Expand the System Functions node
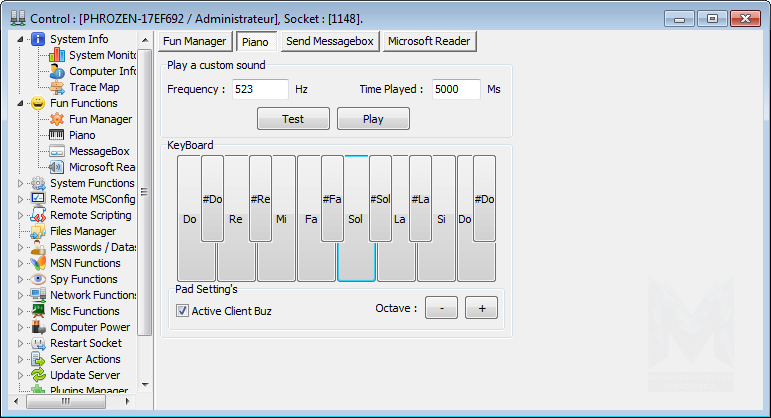 pyautogui.click(x=23, y=183)
